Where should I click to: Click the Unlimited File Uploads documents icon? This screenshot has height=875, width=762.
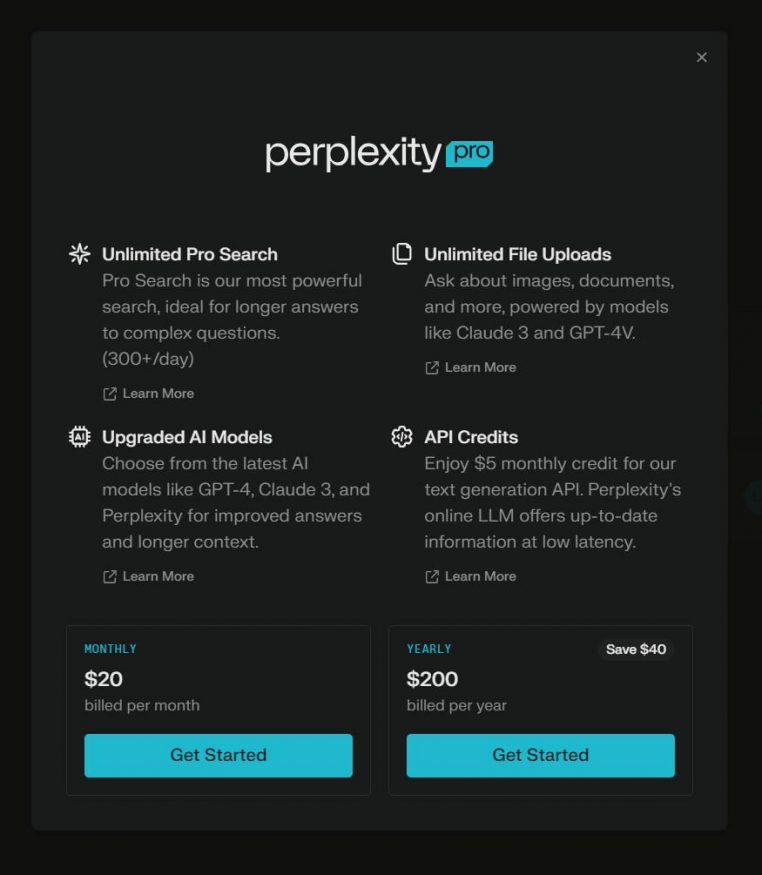402,254
